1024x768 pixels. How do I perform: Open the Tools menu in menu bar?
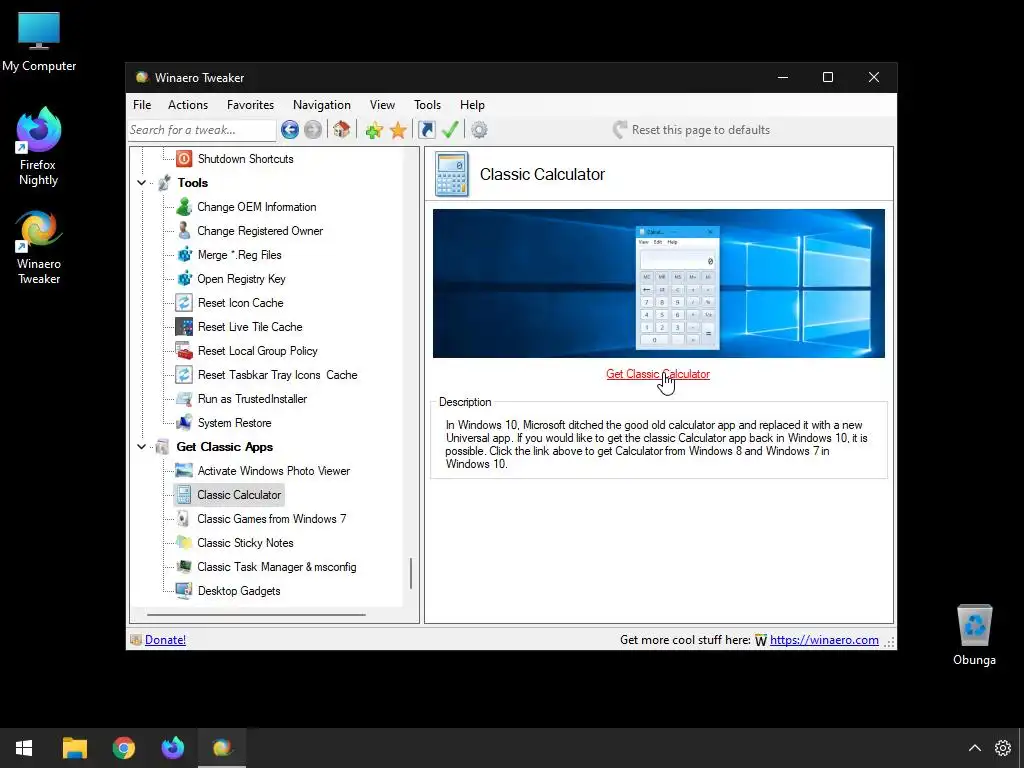click(427, 104)
